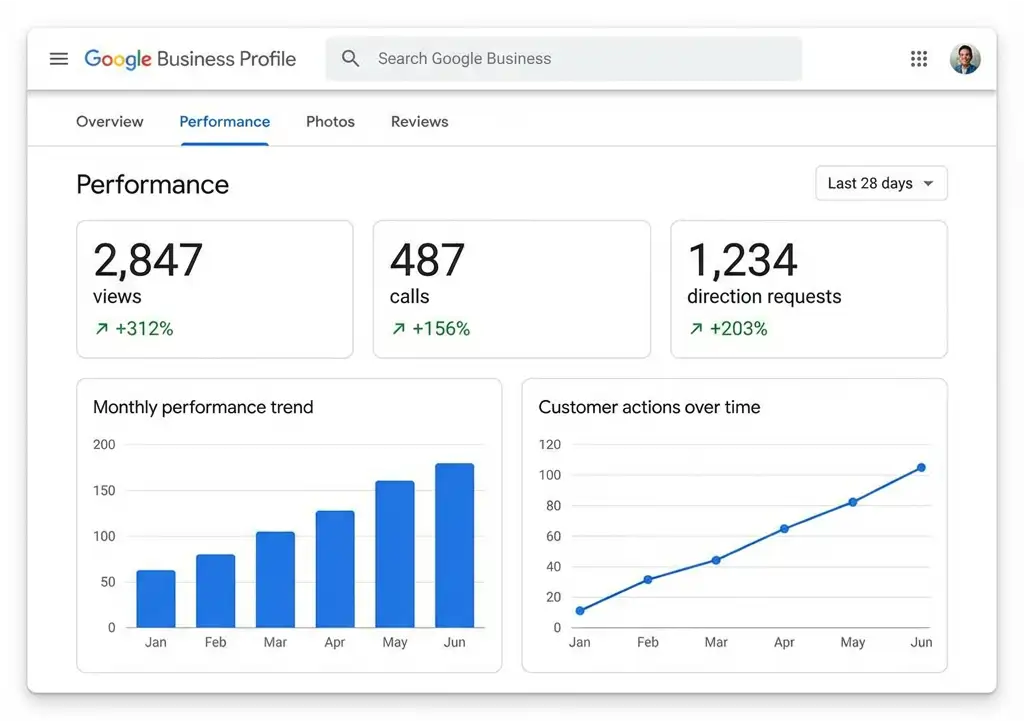1024x721 pixels.
Task: Click the calls upward trend arrow
Action: [398, 328]
